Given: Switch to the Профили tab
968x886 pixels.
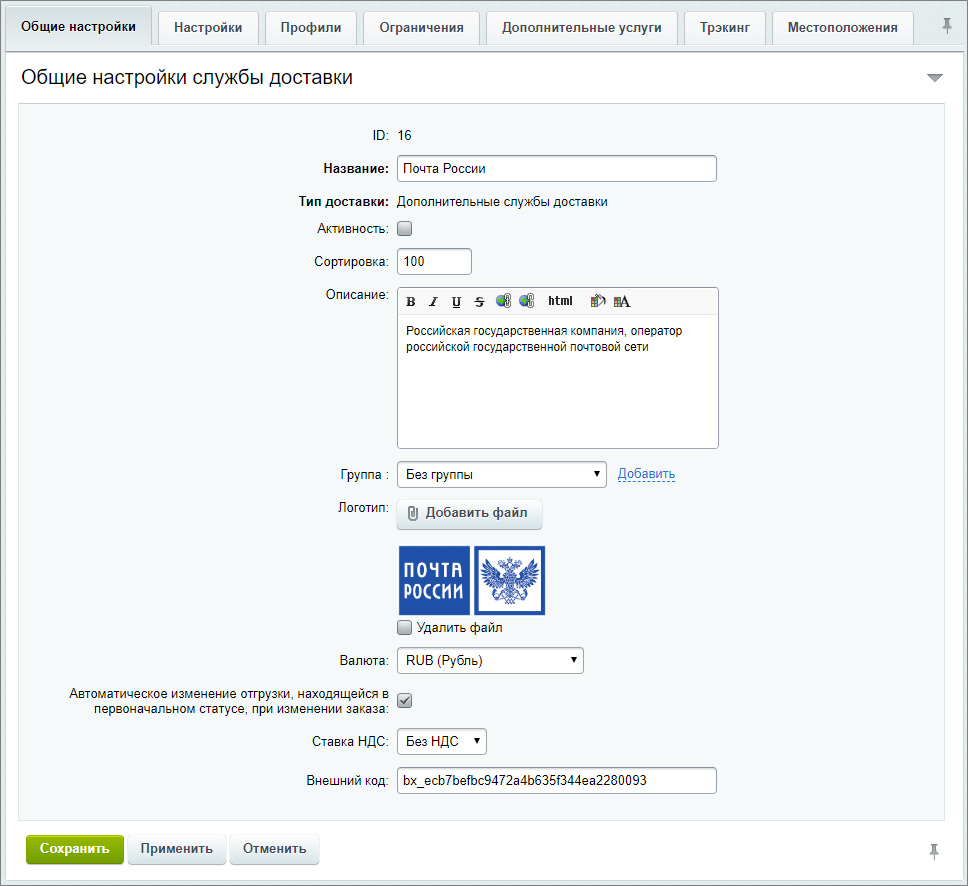Looking at the screenshot, I should (x=310, y=28).
